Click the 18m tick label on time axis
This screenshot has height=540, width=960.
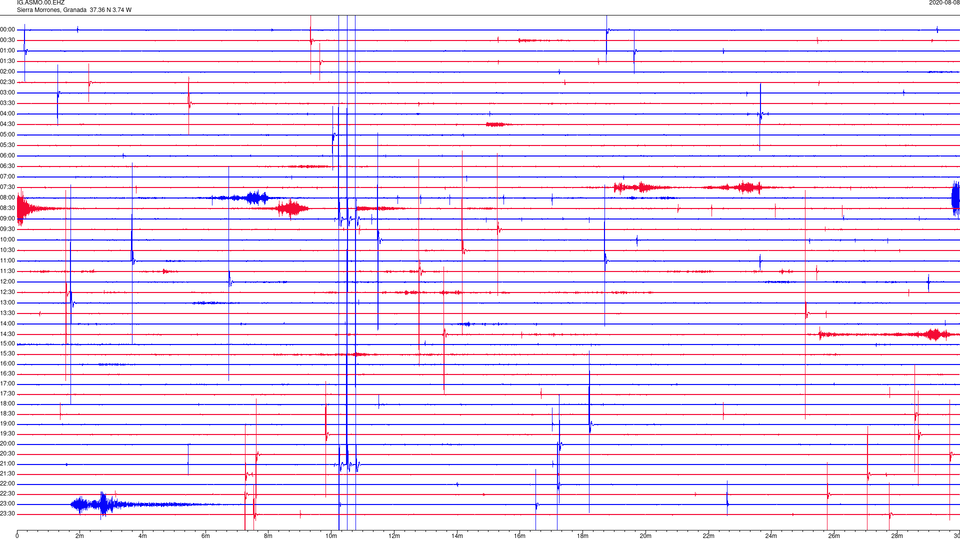coord(582,536)
